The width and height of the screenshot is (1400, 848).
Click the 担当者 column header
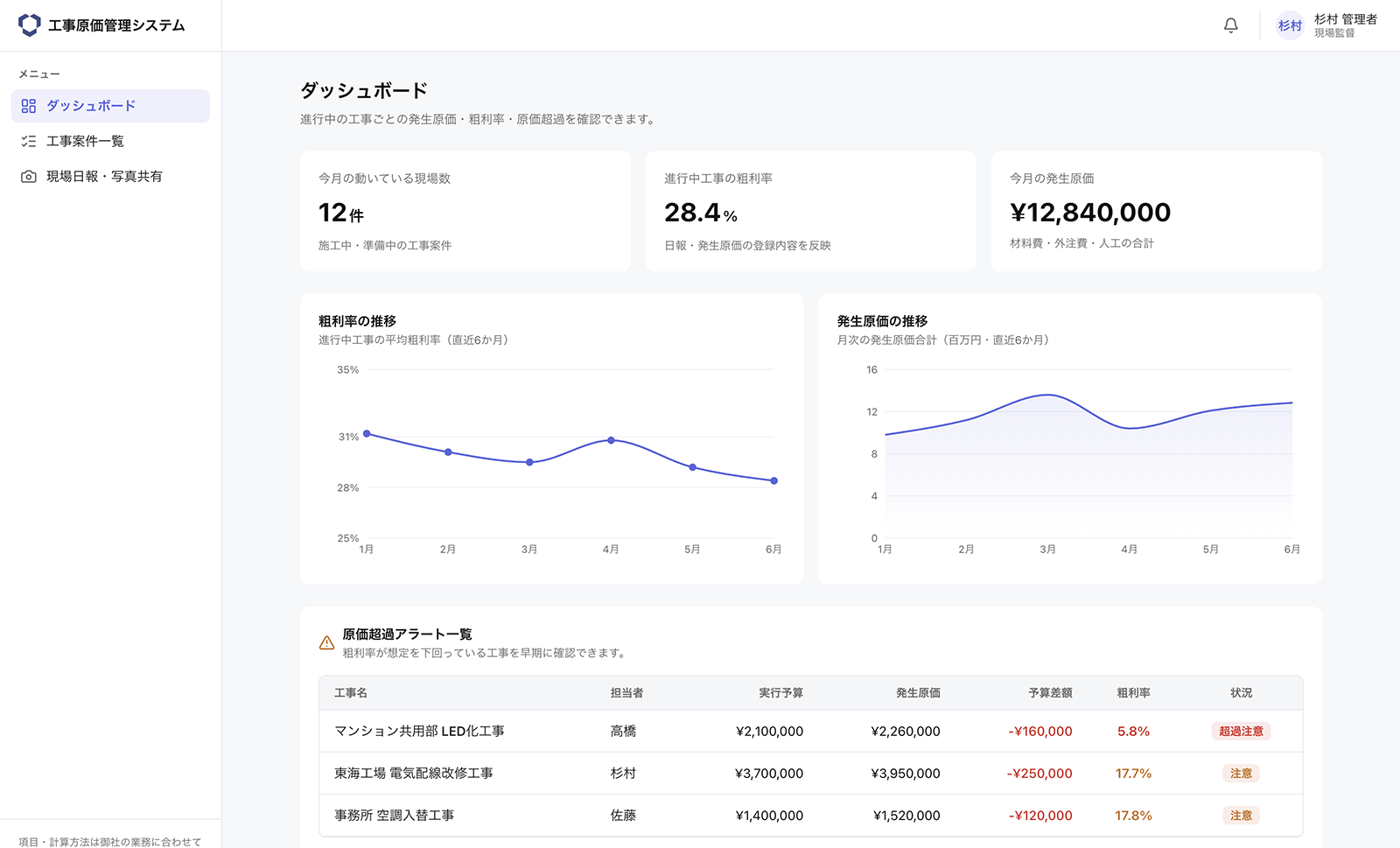click(626, 692)
